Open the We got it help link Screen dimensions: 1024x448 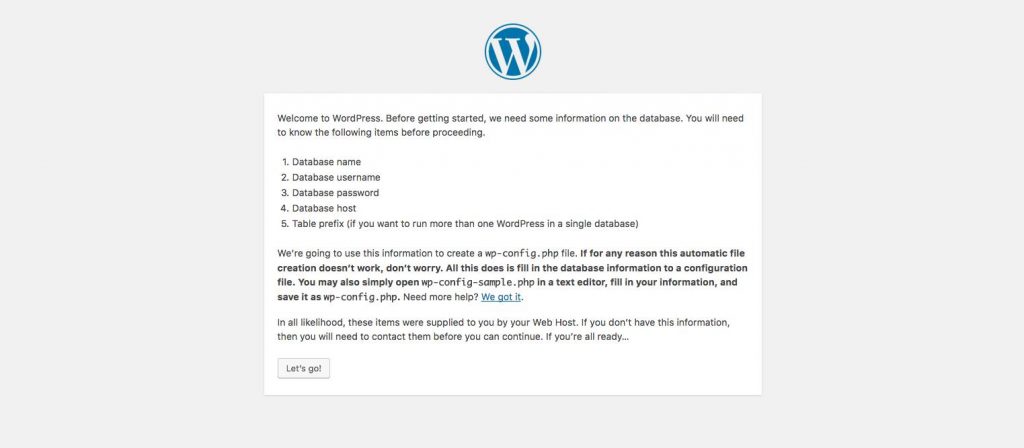pyautogui.click(x=502, y=297)
